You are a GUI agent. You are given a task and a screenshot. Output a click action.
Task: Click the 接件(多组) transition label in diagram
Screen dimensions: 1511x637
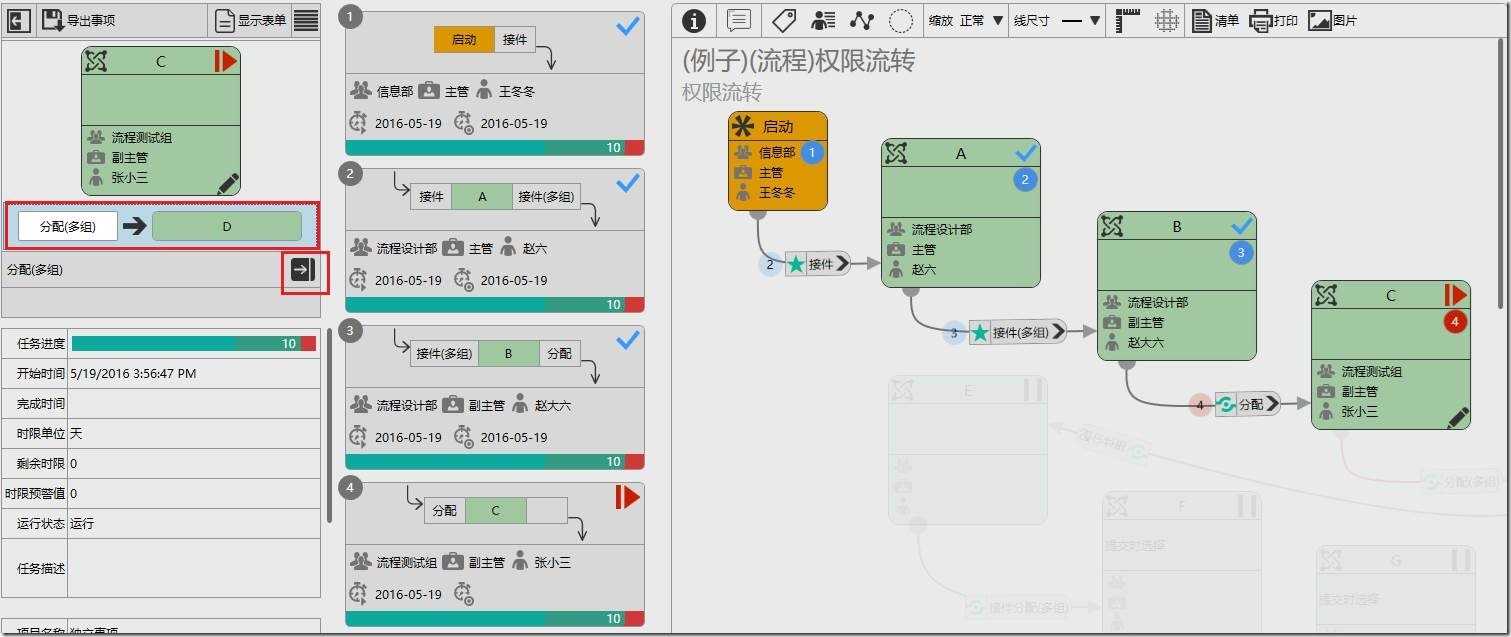click(x=1018, y=332)
